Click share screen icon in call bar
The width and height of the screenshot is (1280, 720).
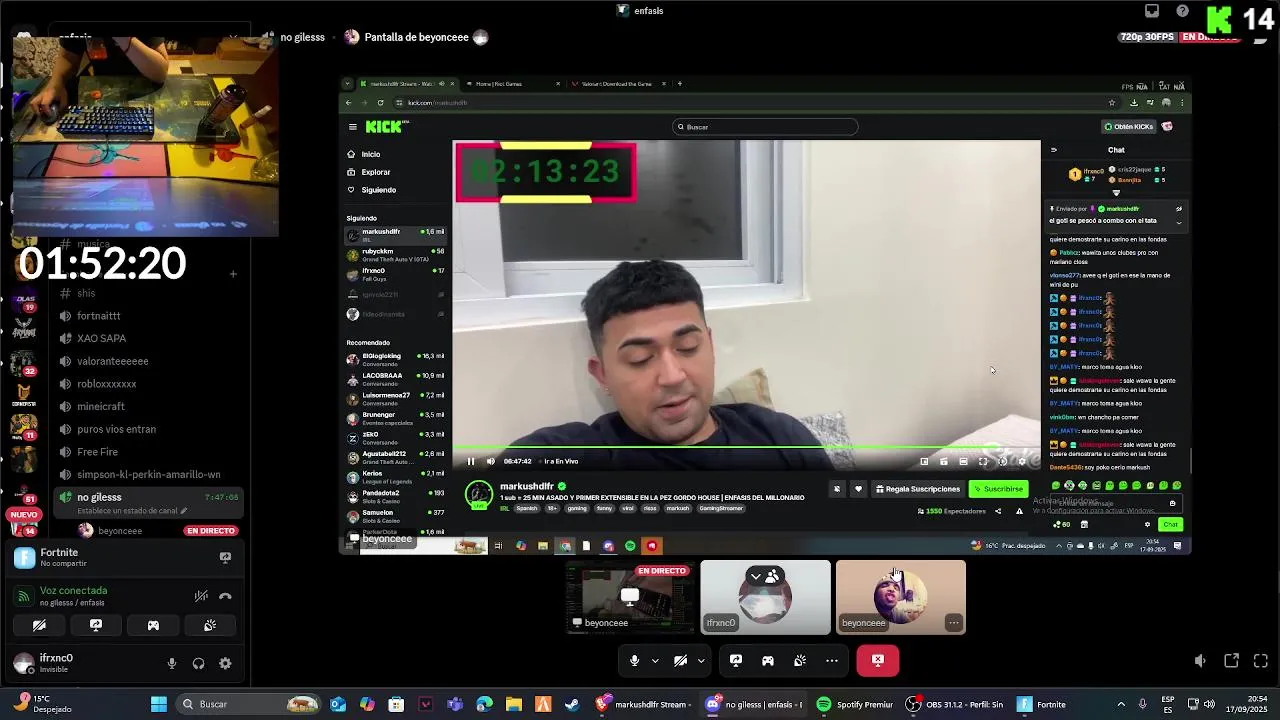pos(736,660)
